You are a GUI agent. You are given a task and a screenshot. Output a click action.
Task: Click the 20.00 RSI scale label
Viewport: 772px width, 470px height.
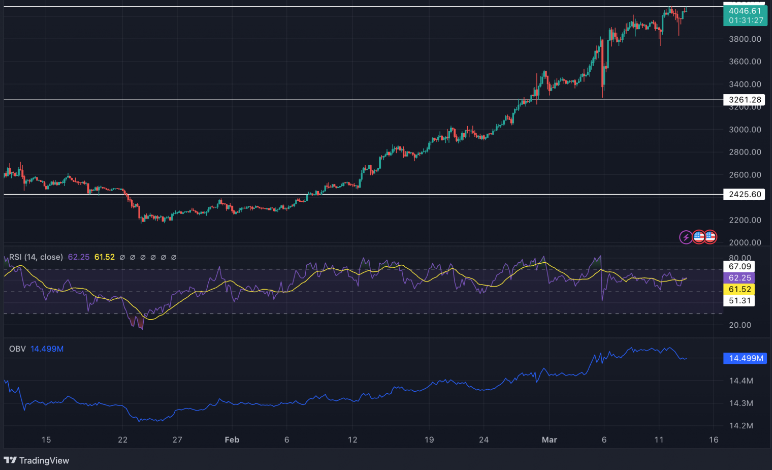(x=740, y=325)
